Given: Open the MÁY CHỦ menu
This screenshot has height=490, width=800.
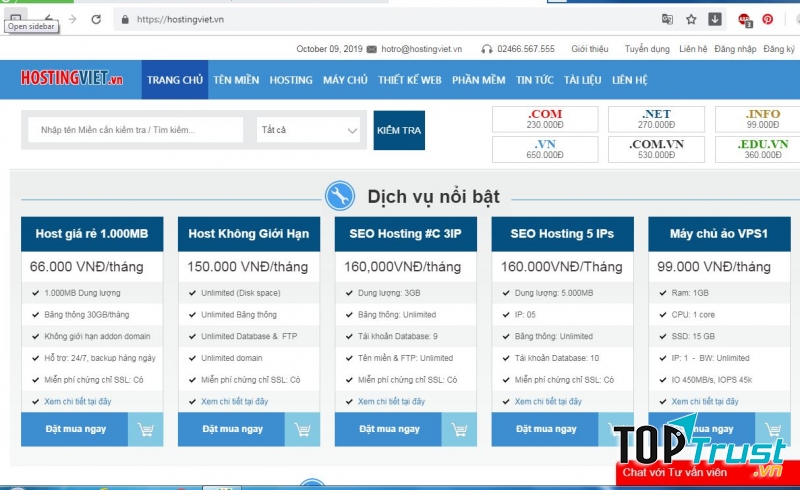Looking at the screenshot, I should 345,80.
